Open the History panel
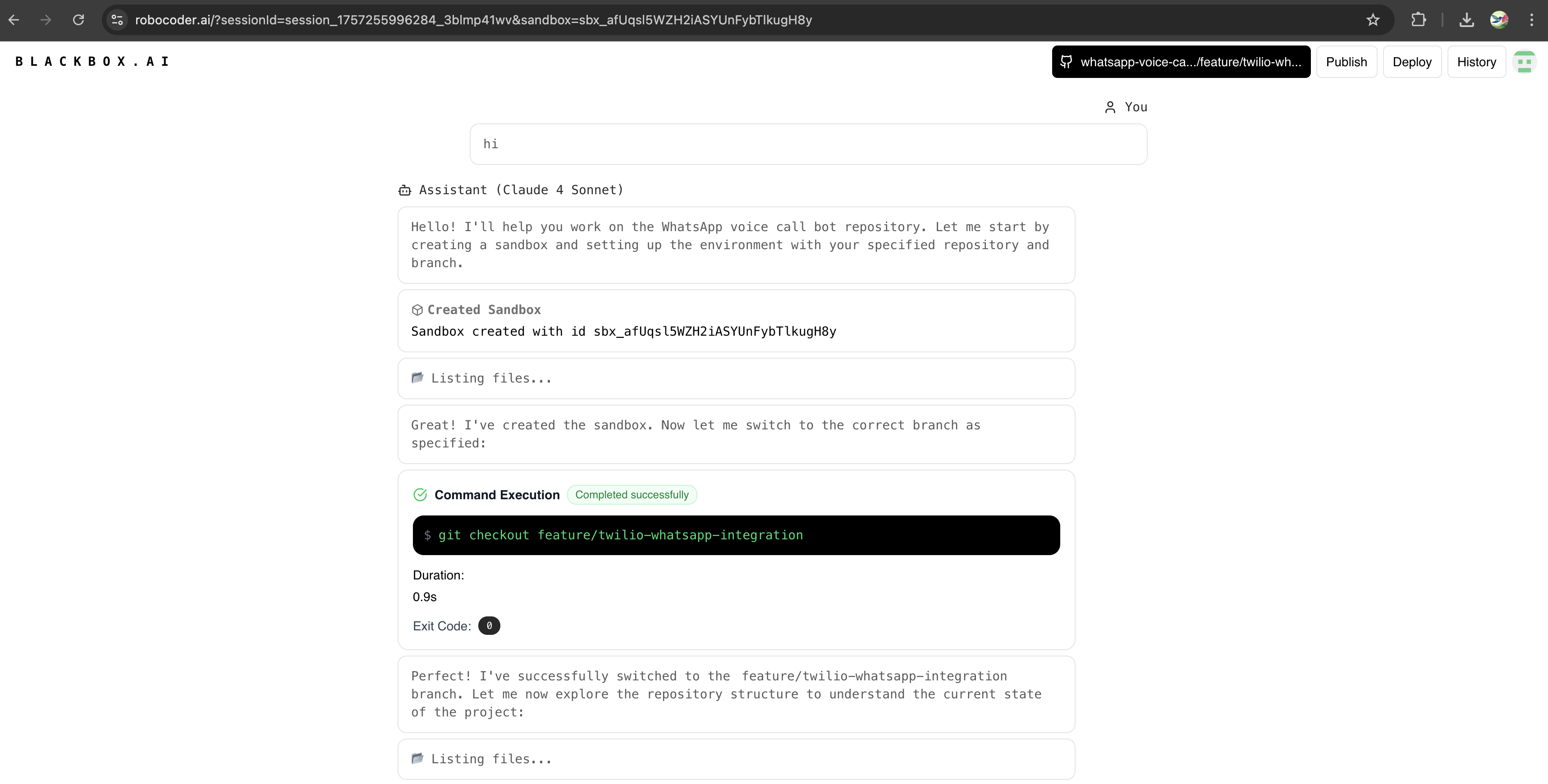Viewport: 1548px width, 784px height. [1476, 62]
